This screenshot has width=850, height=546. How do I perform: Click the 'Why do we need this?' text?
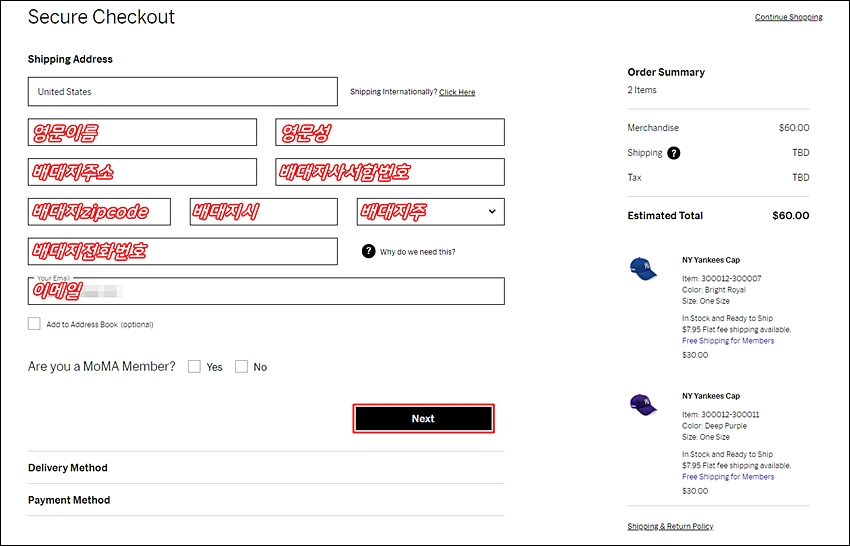click(417, 252)
